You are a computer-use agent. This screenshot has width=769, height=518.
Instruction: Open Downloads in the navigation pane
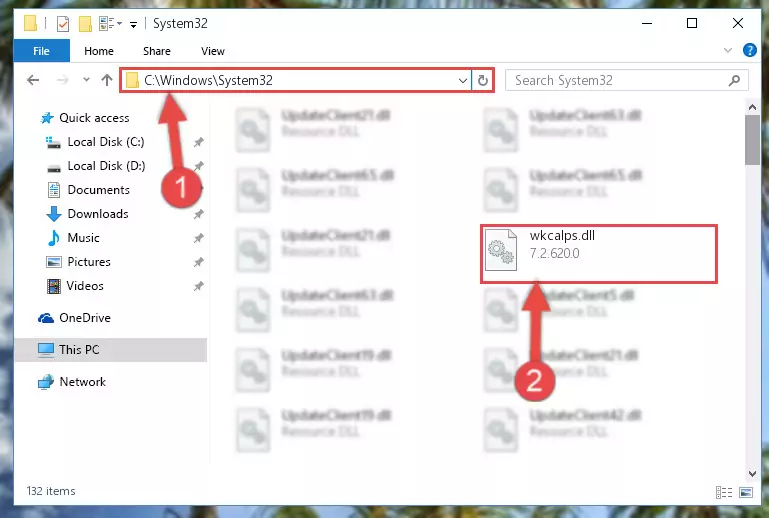coord(98,214)
